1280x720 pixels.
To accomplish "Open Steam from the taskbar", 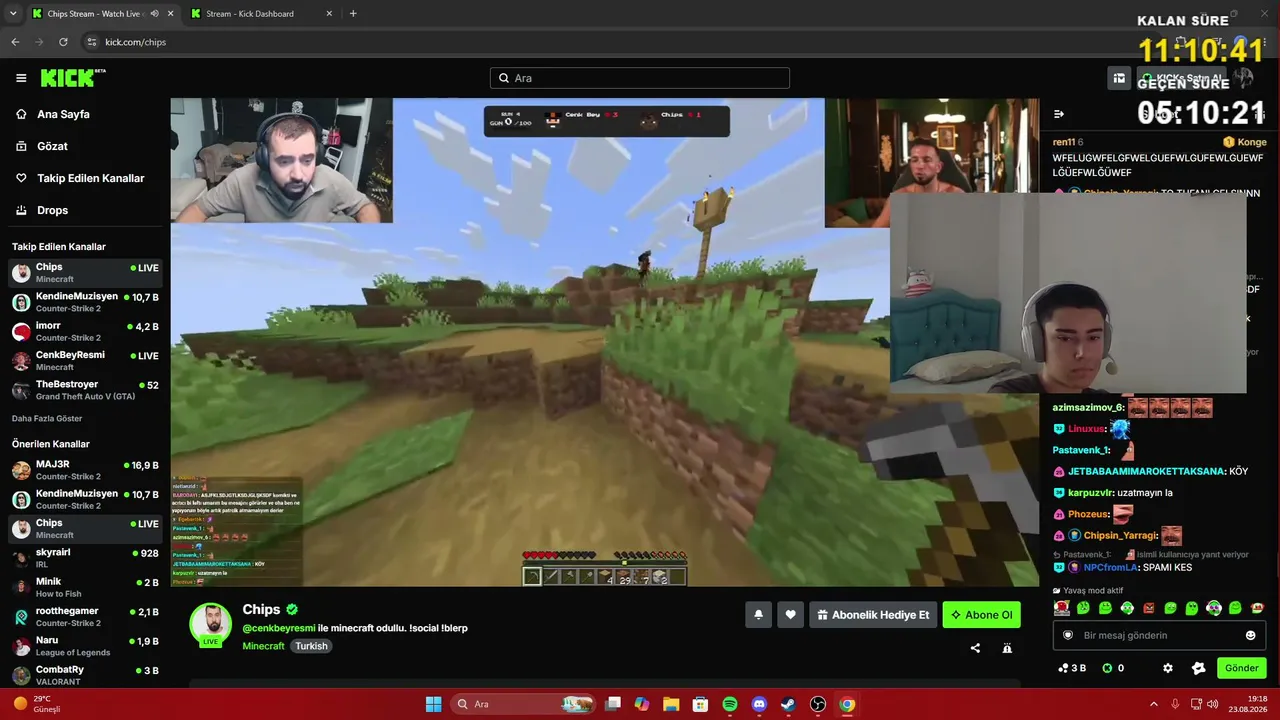I will [788, 704].
